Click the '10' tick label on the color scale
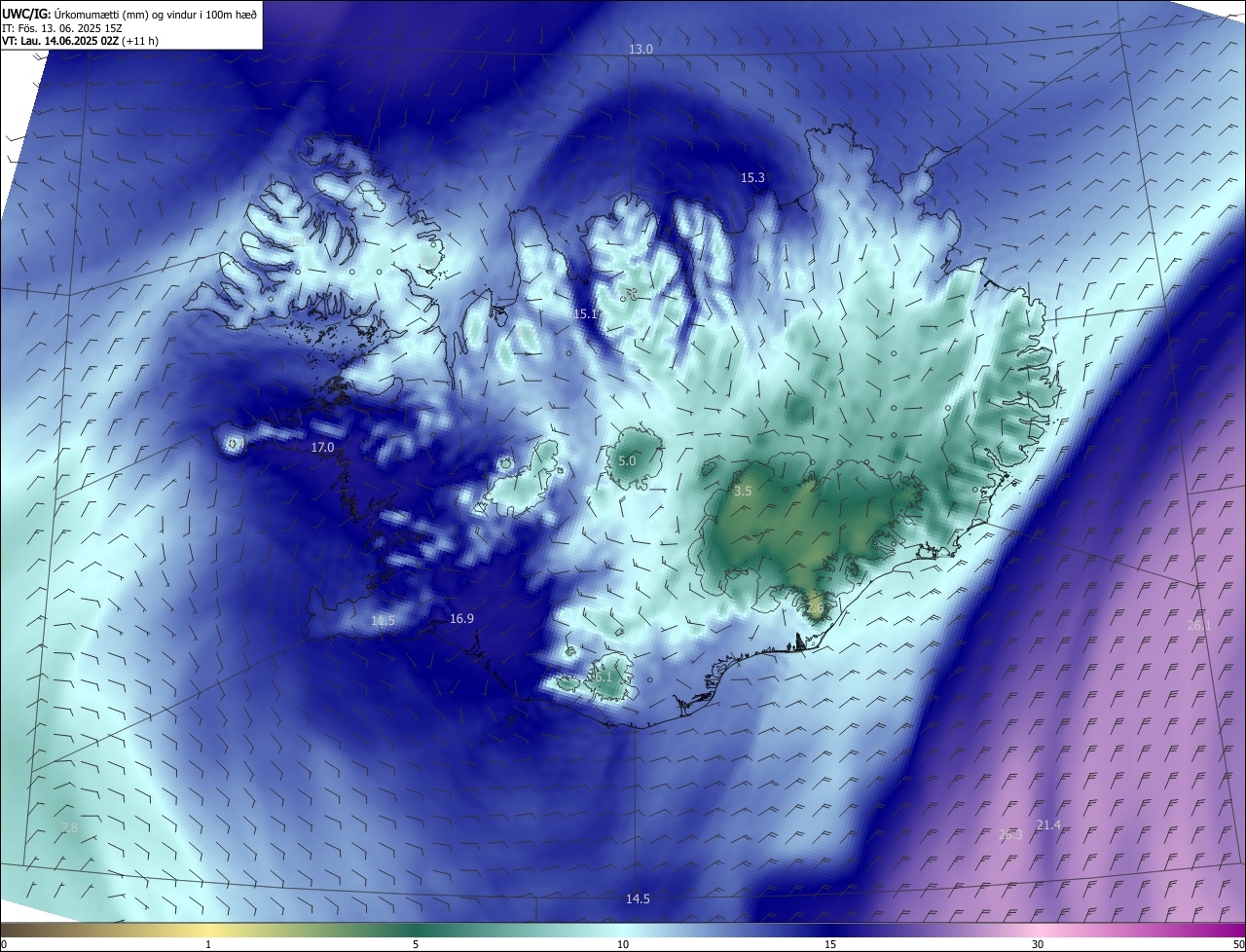 pos(623,944)
